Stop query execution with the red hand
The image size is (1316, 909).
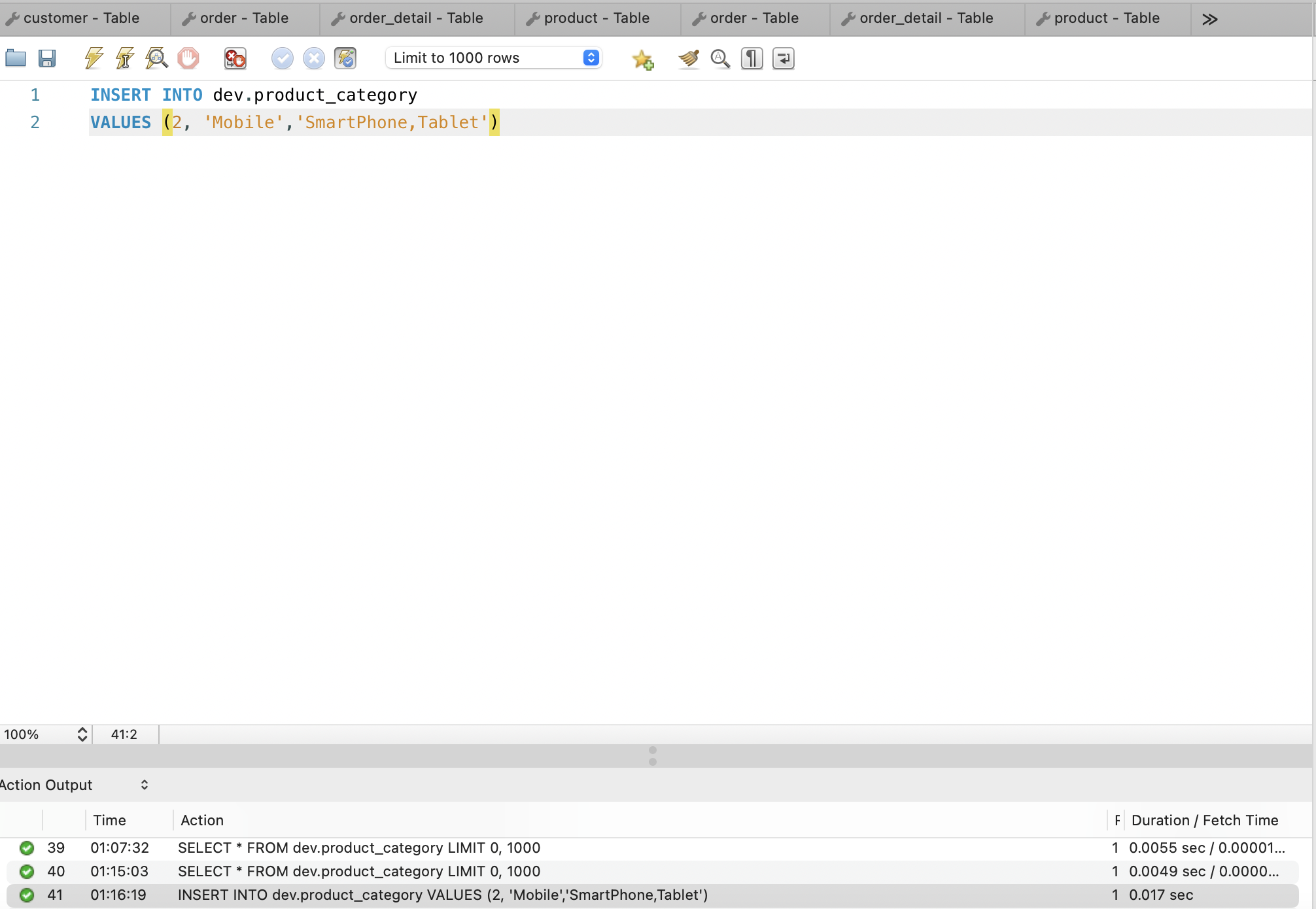click(x=188, y=58)
